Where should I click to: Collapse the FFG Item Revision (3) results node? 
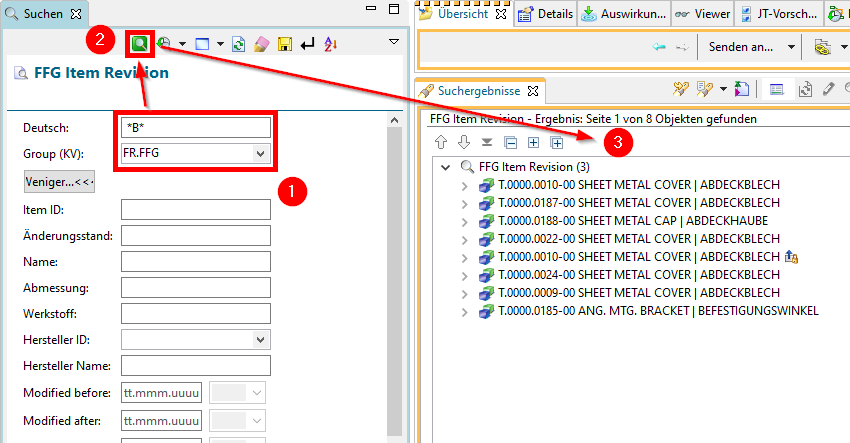[x=445, y=167]
